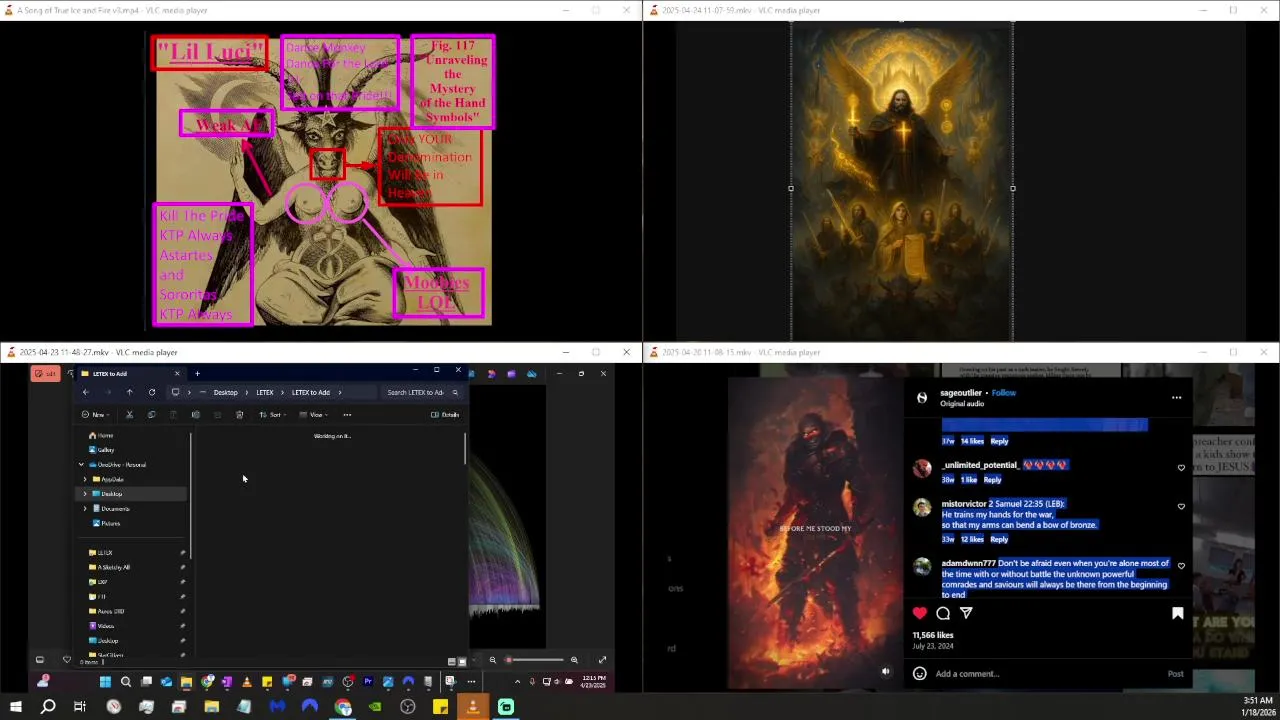Open the Sort dropdown in Explorer
Viewport: 1280px width, 720px height.
(275, 414)
